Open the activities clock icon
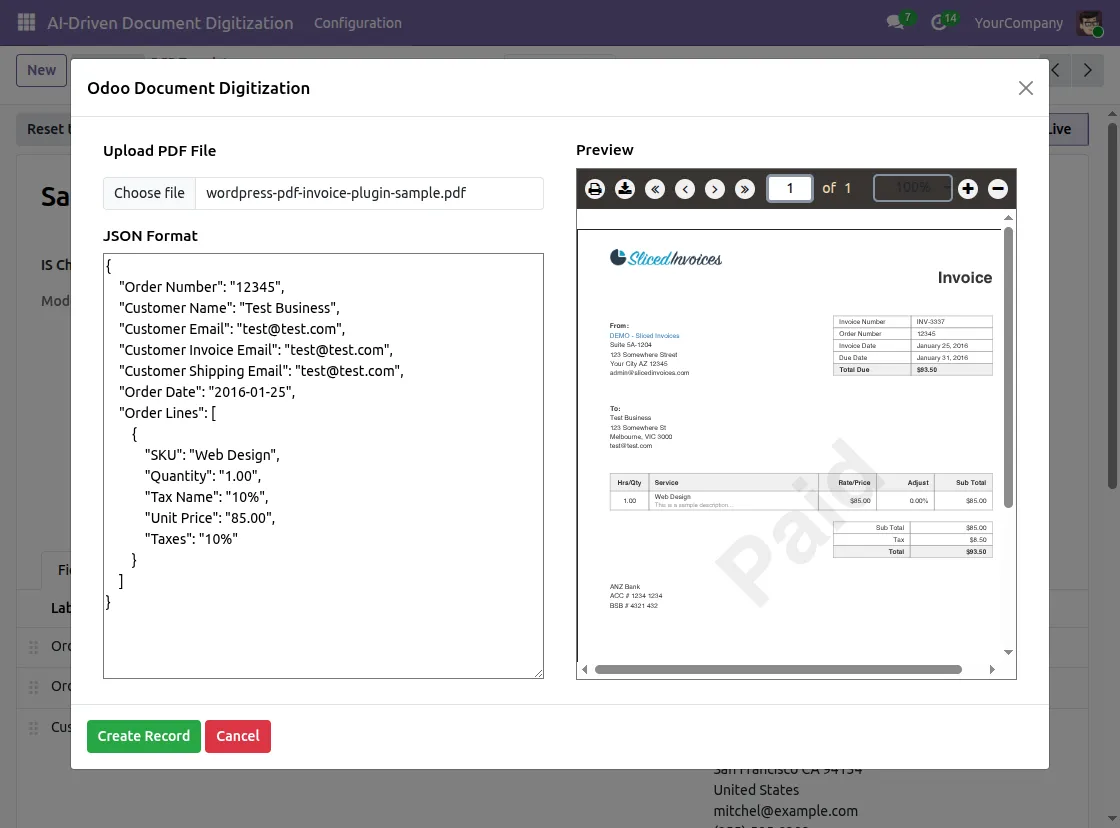 tap(939, 23)
